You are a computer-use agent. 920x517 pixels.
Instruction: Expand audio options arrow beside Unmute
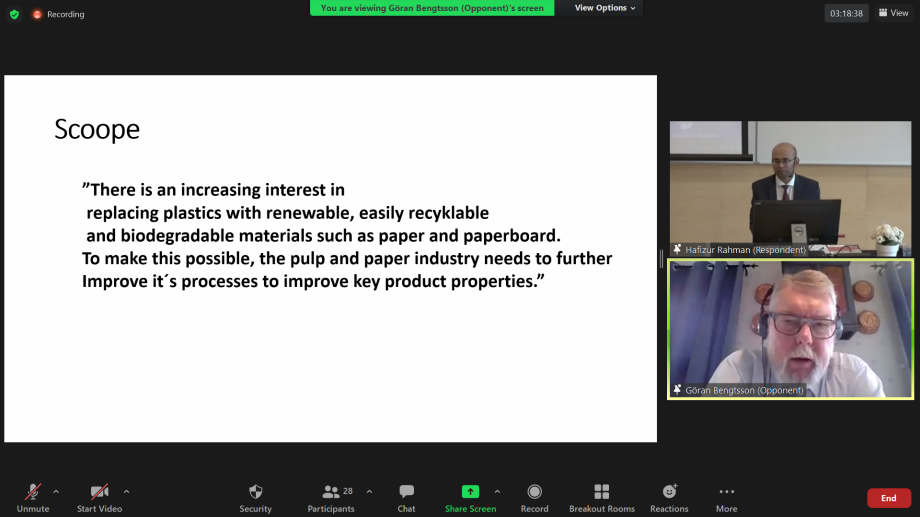point(56,491)
